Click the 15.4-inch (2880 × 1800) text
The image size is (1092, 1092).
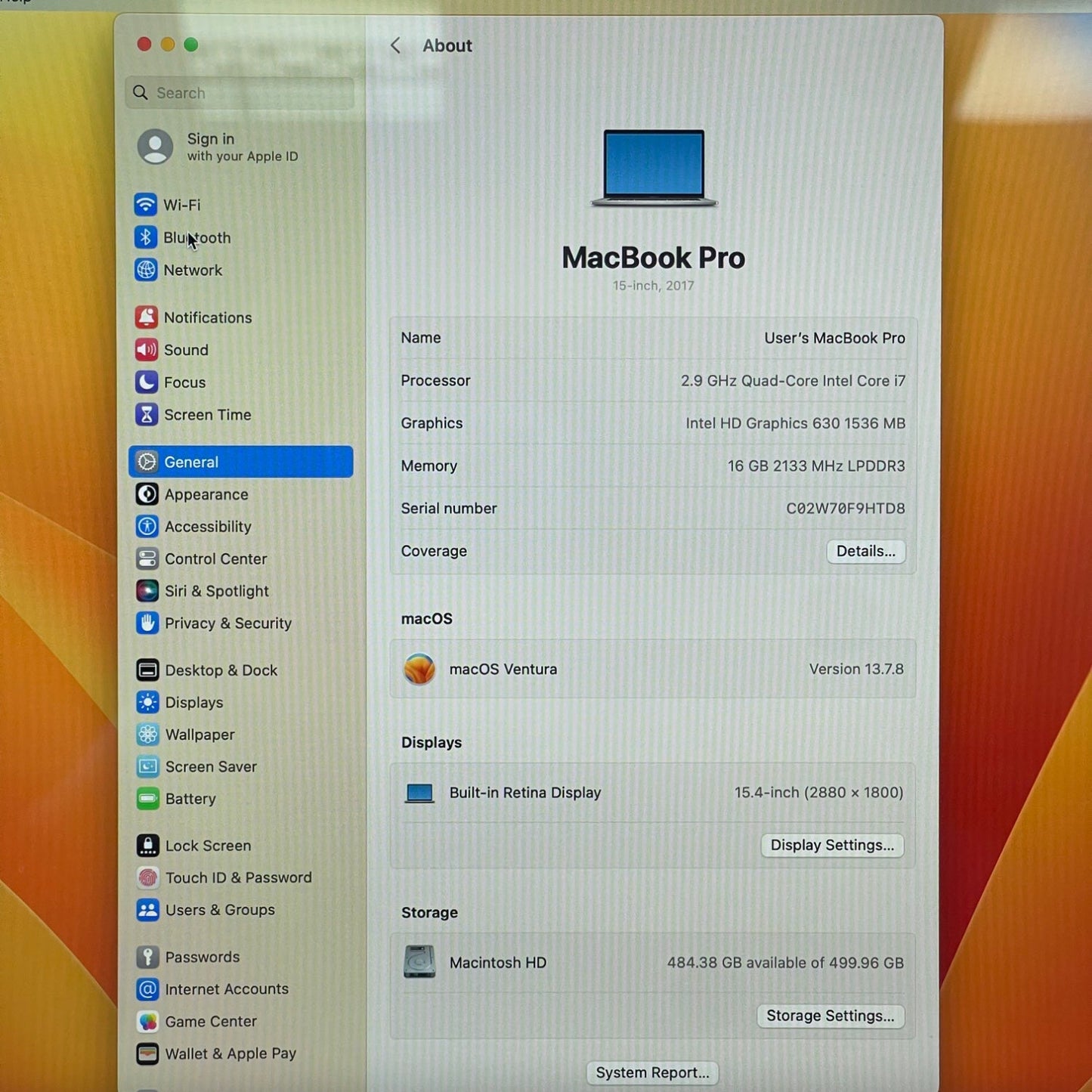point(818,793)
